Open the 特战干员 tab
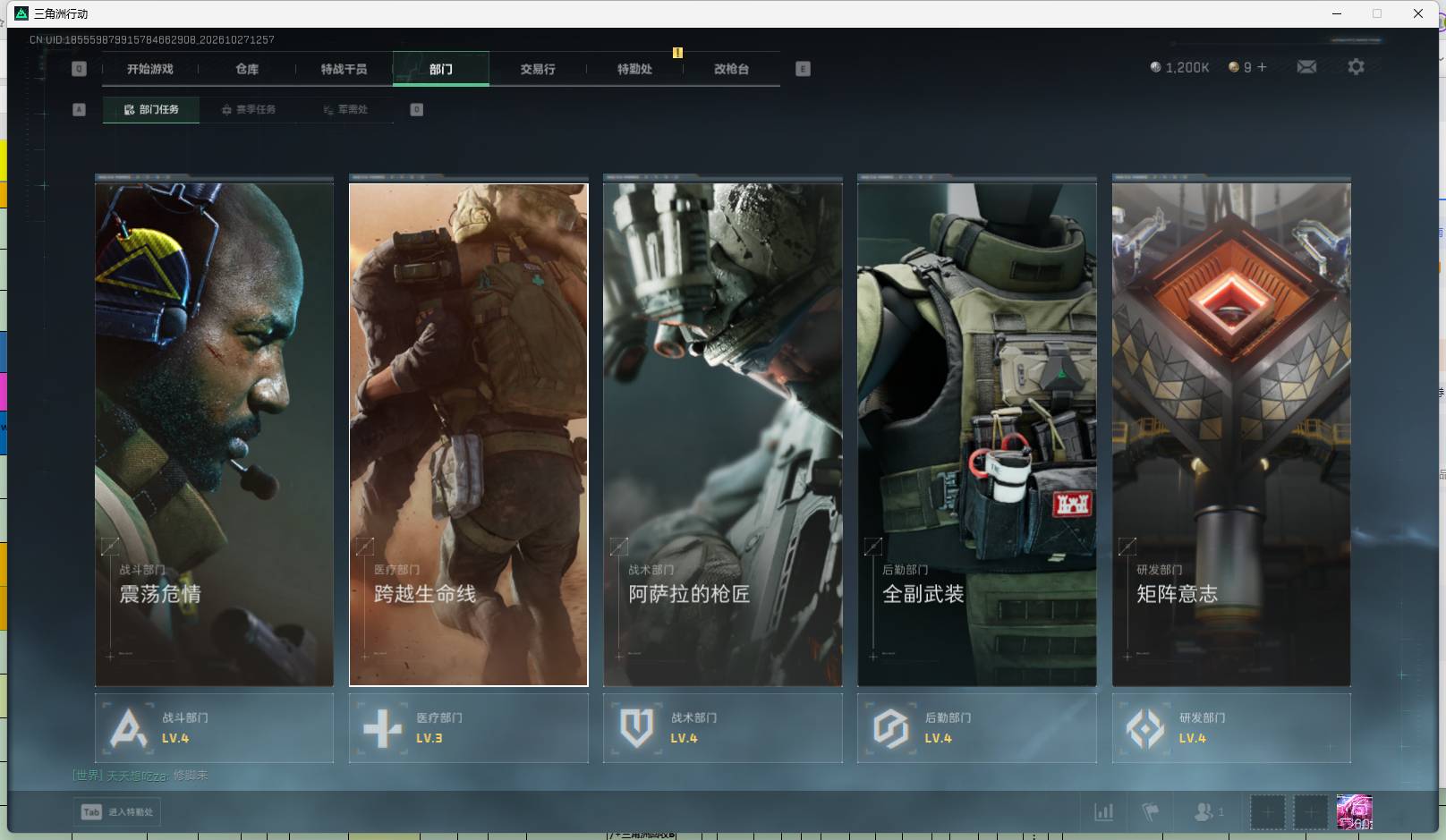 344,69
